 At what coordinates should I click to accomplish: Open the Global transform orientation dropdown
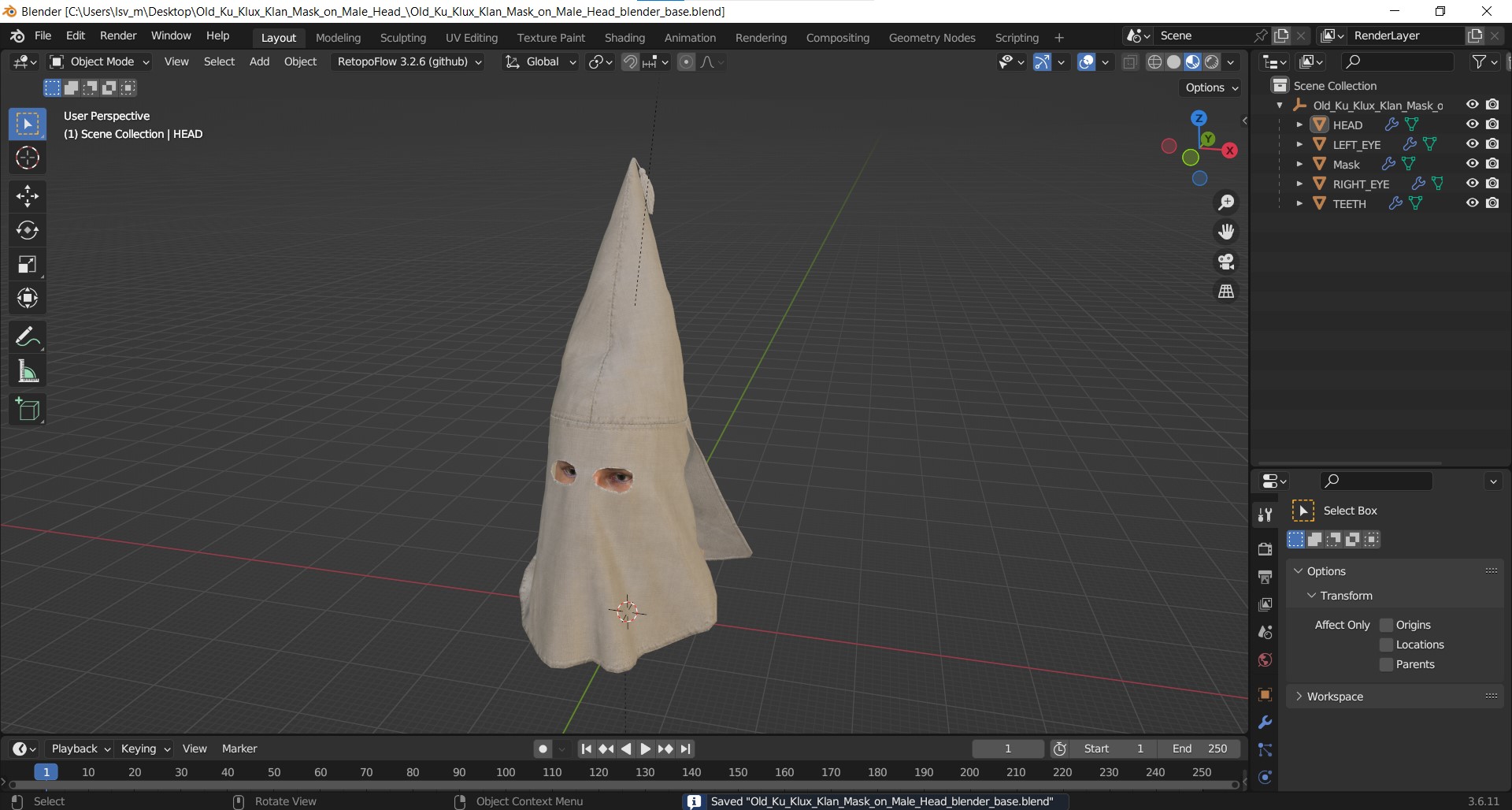(x=540, y=61)
